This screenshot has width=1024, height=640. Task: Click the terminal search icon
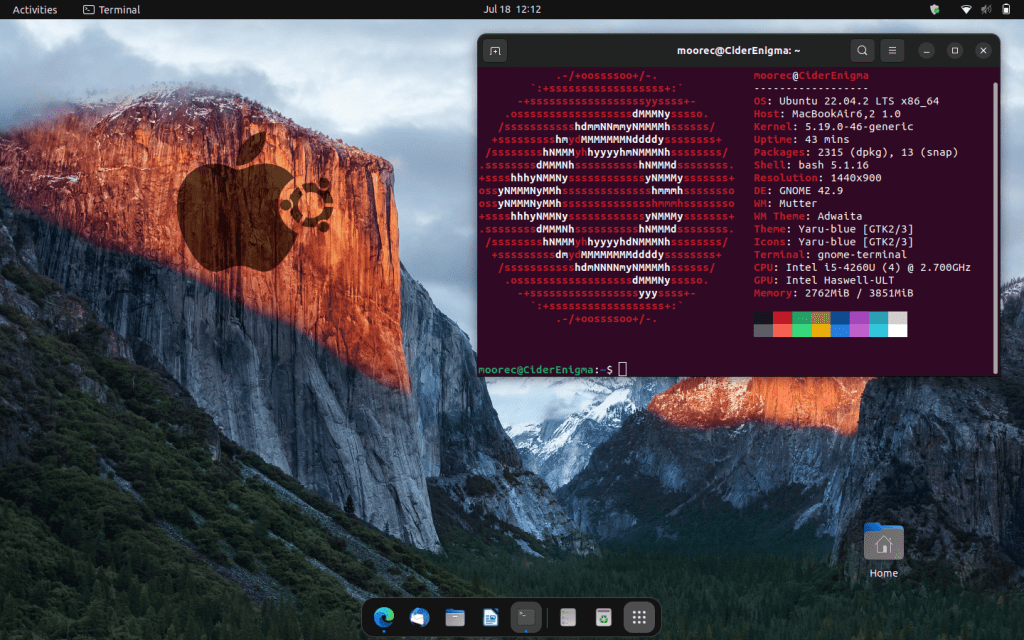pyautogui.click(x=862, y=50)
